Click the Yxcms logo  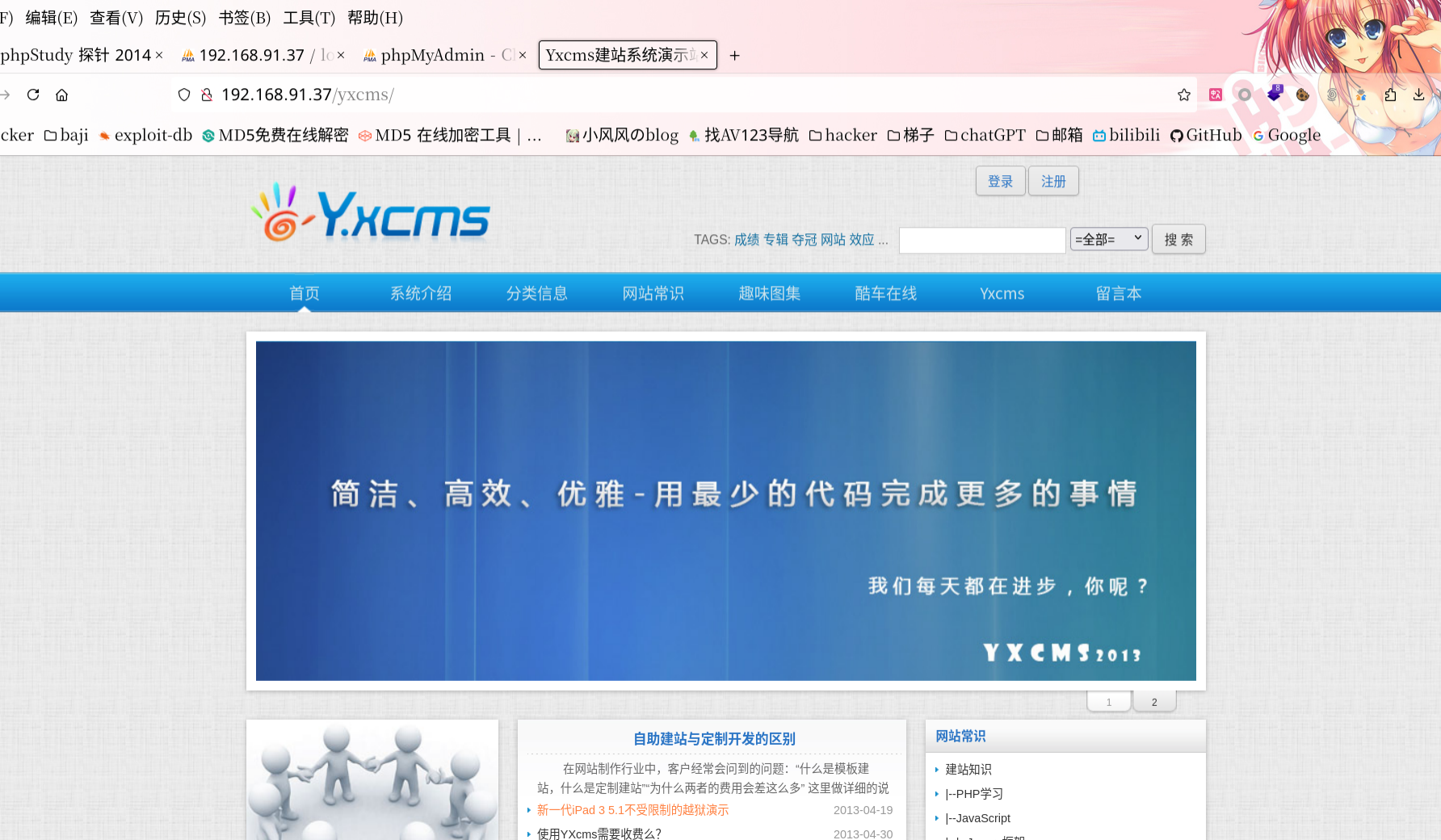(371, 213)
